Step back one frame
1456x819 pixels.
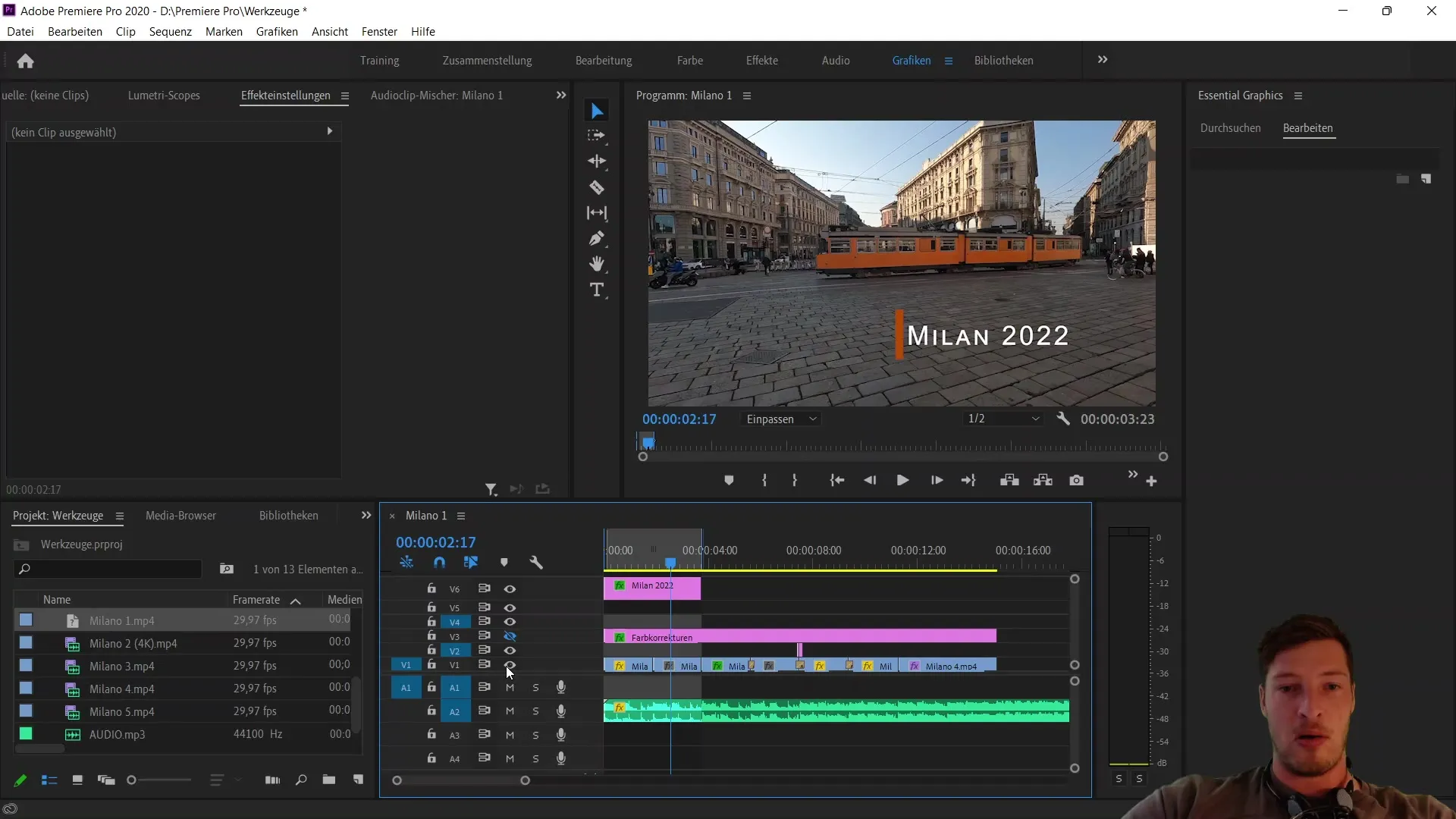point(870,481)
